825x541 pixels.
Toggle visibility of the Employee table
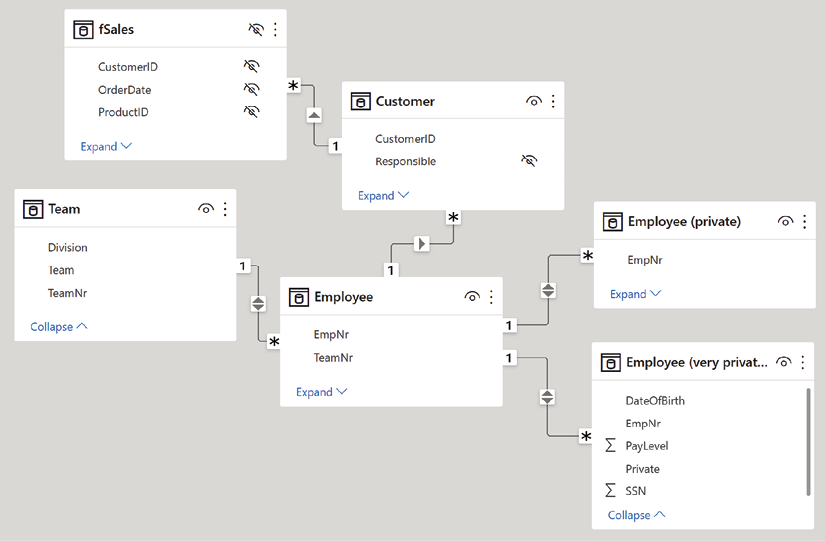point(472,297)
